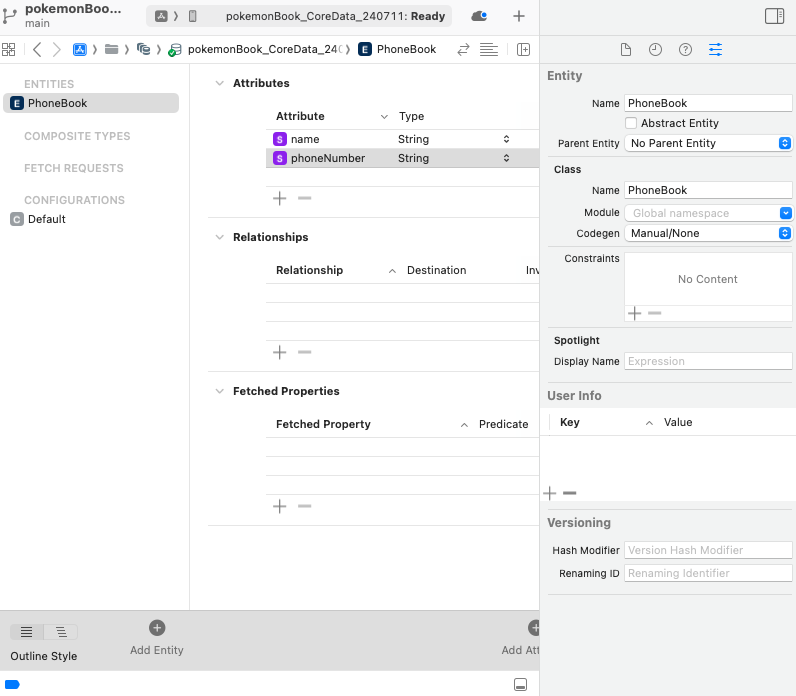Click the blue tag filter icon
The image size is (796, 696).
click(x=12, y=684)
